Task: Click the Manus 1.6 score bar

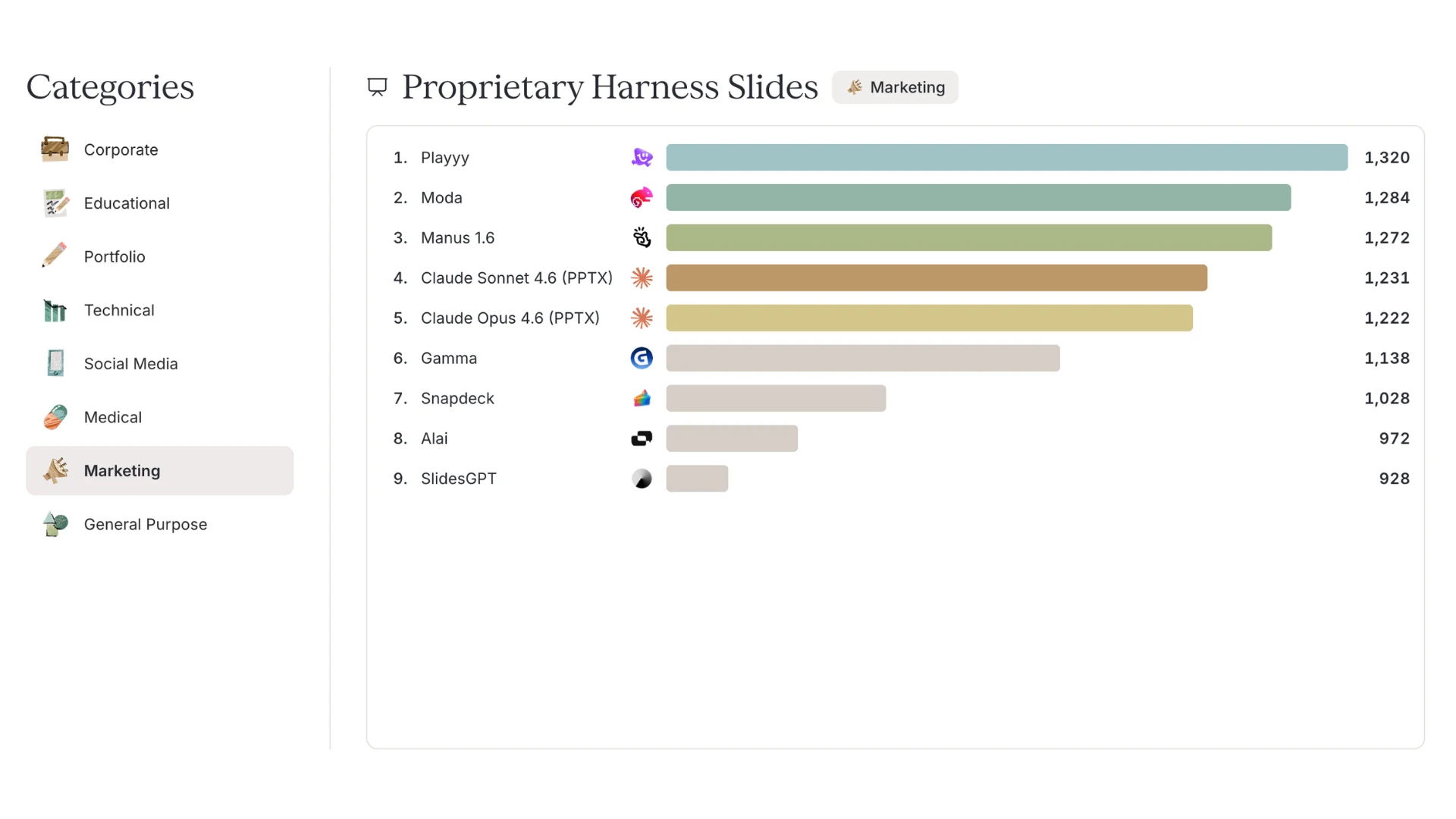Action: (969, 238)
